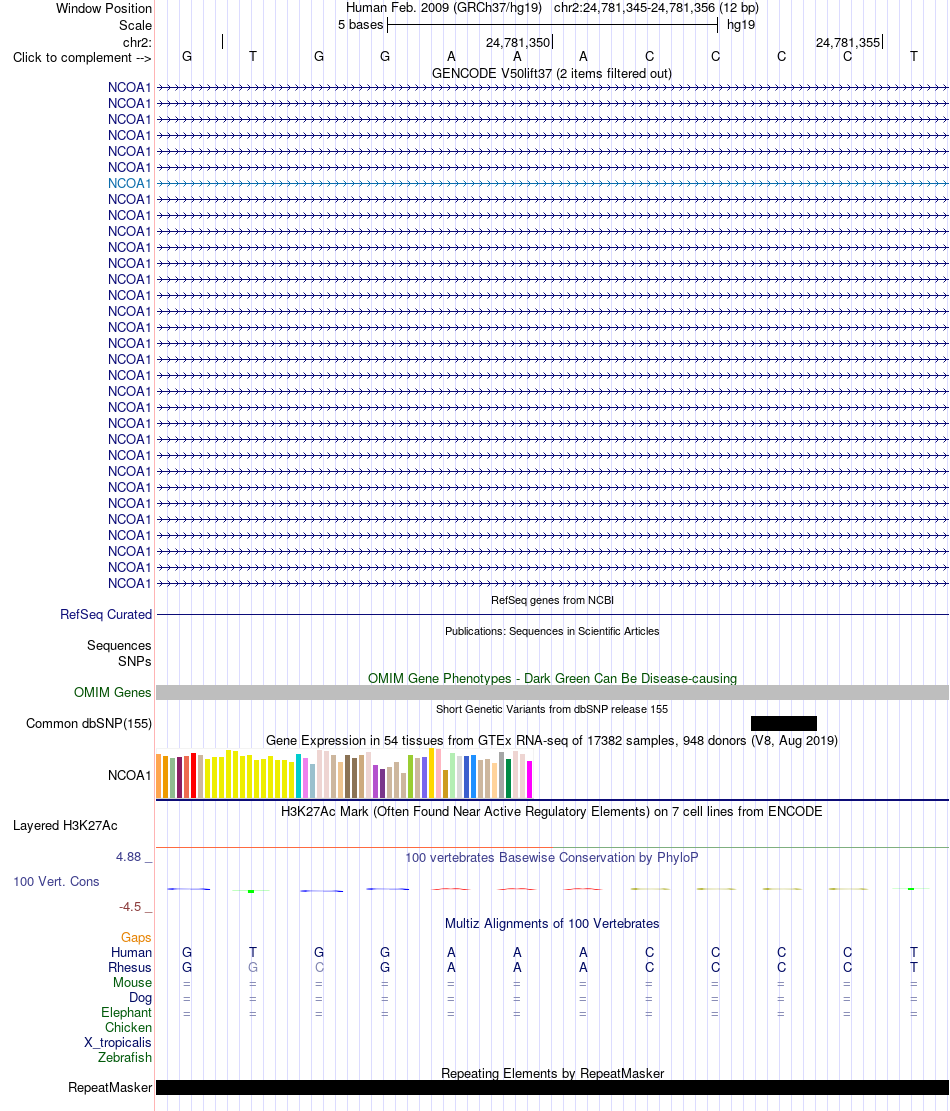Click the NCOA1 label beside GTEx bar chart
The image size is (950, 1111).
point(130,775)
